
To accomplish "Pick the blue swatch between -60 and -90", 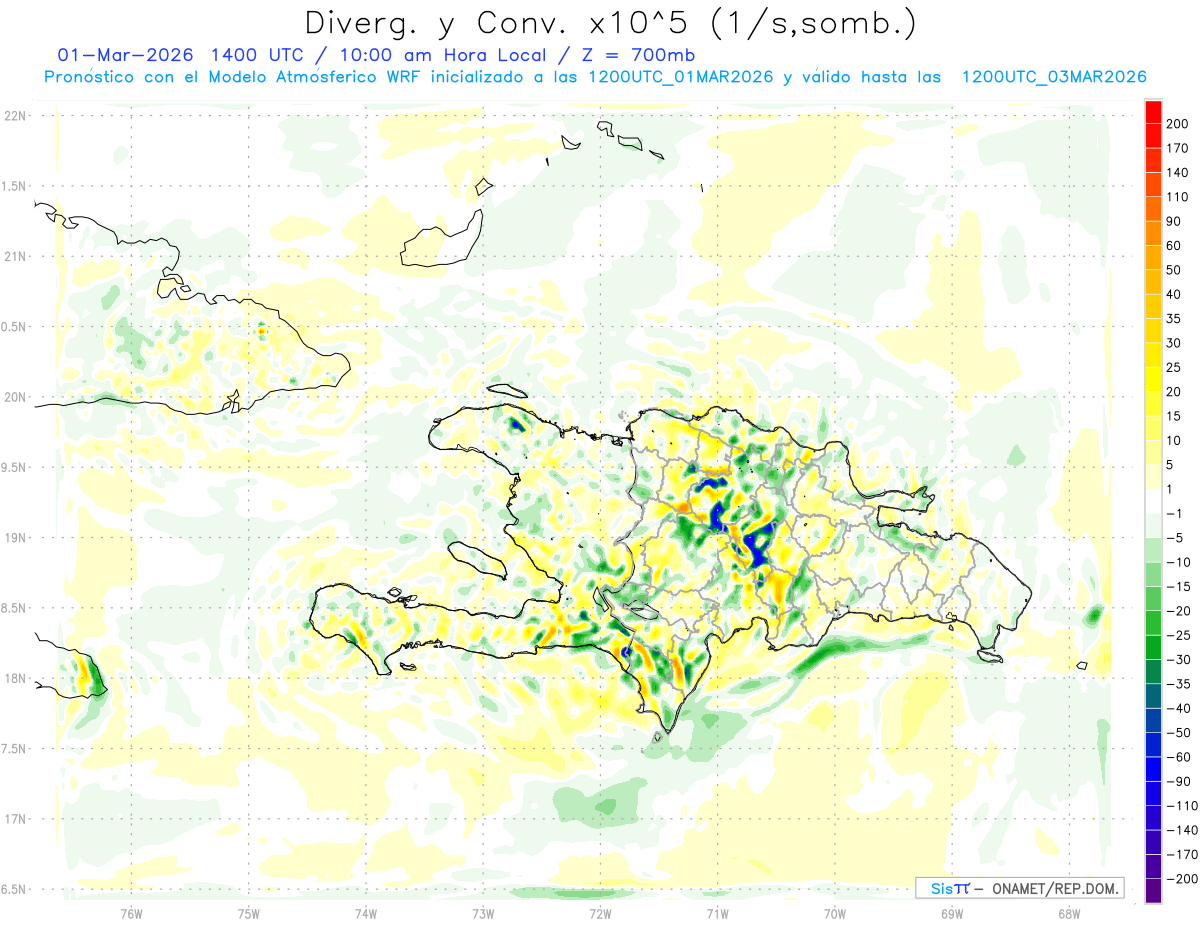I will click(1153, 769).
